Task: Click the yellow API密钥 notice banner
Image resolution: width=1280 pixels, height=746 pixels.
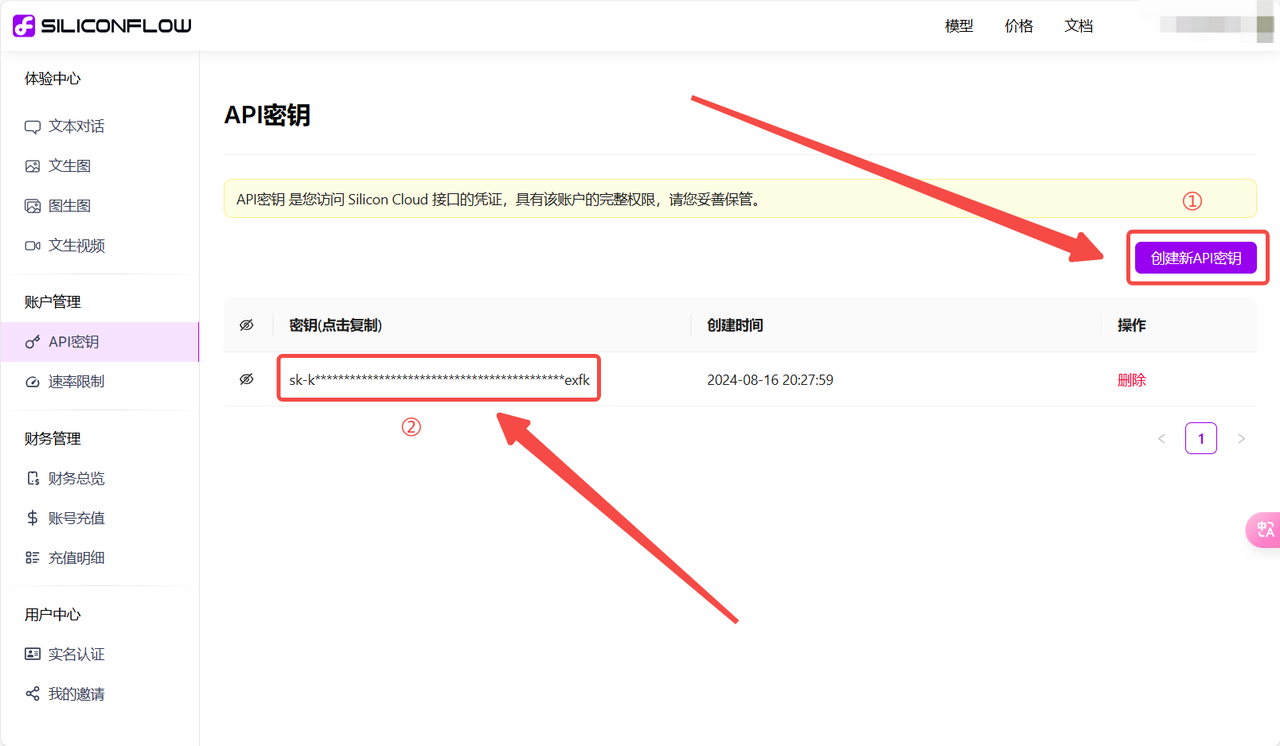Action: [740, 199]
